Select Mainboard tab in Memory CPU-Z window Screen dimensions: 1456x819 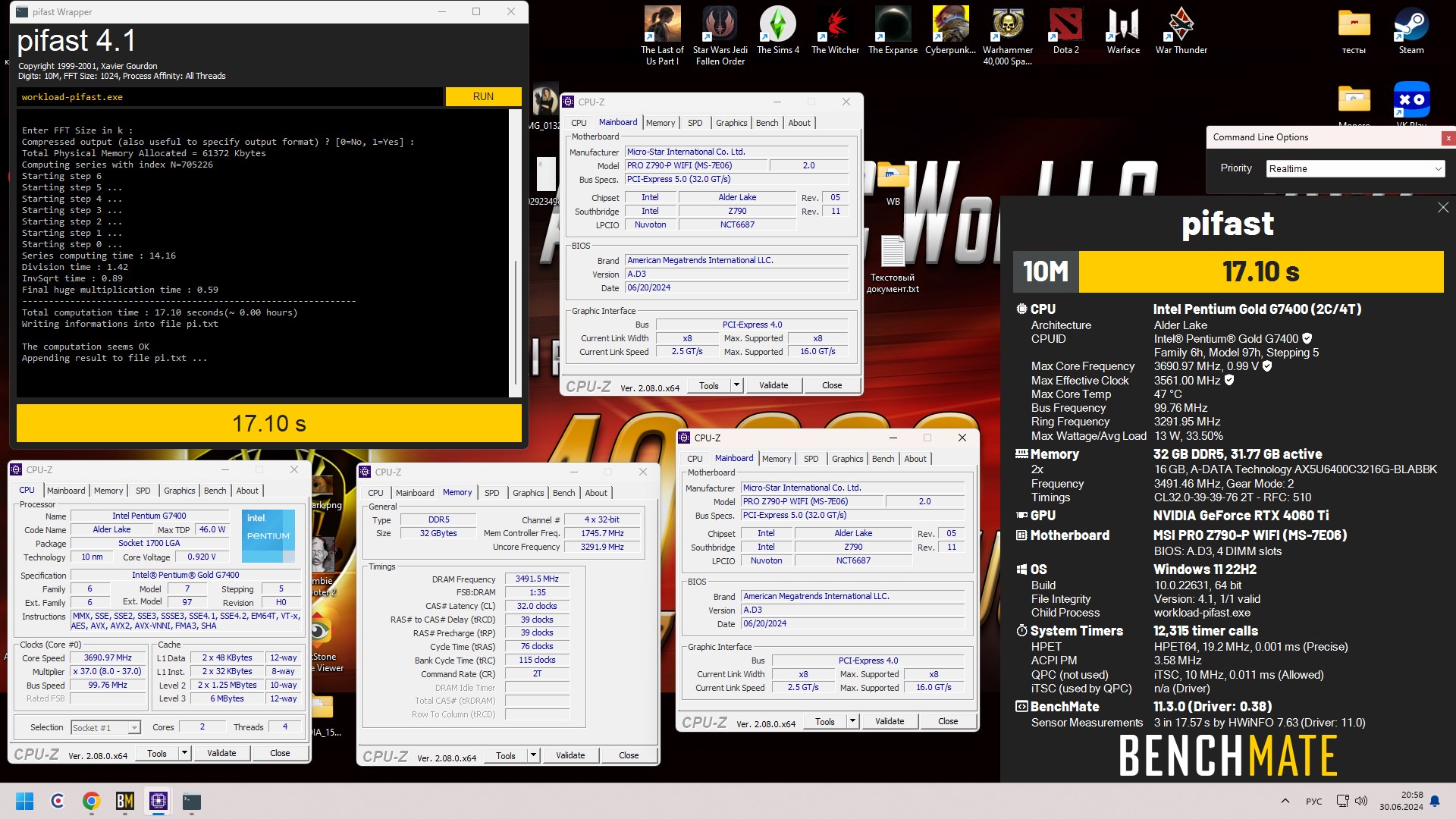[x=415, y=493]
